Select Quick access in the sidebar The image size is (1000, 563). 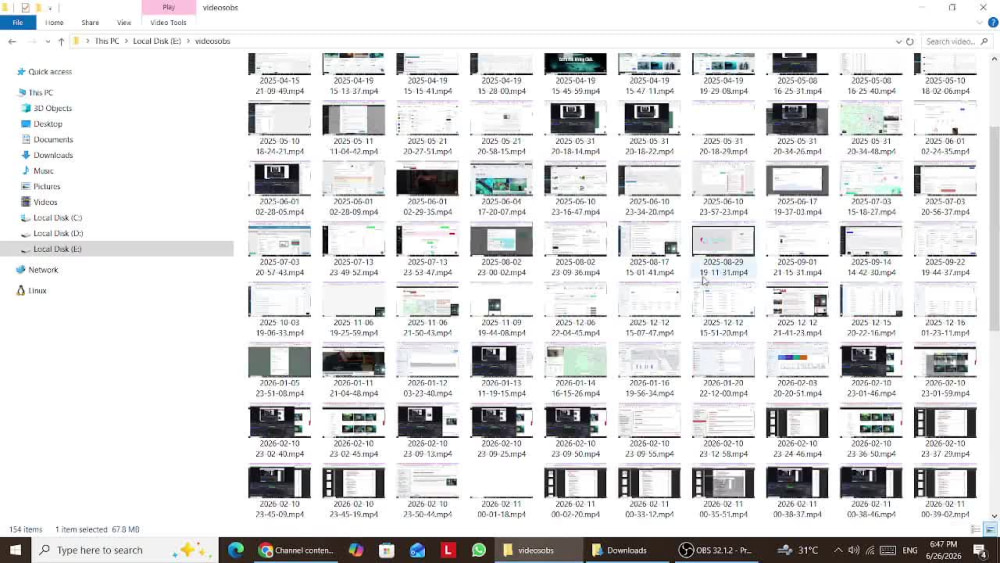50,72
